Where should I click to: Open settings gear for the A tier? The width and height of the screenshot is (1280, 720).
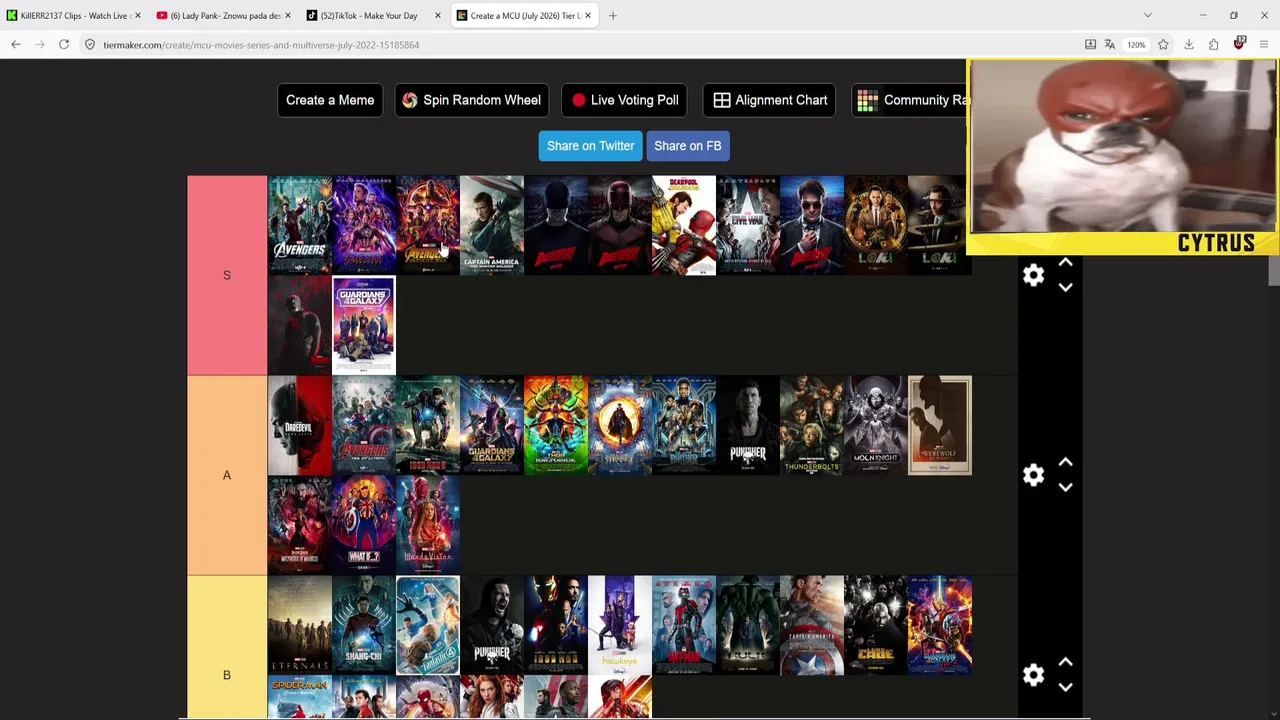click(1033, 475)
